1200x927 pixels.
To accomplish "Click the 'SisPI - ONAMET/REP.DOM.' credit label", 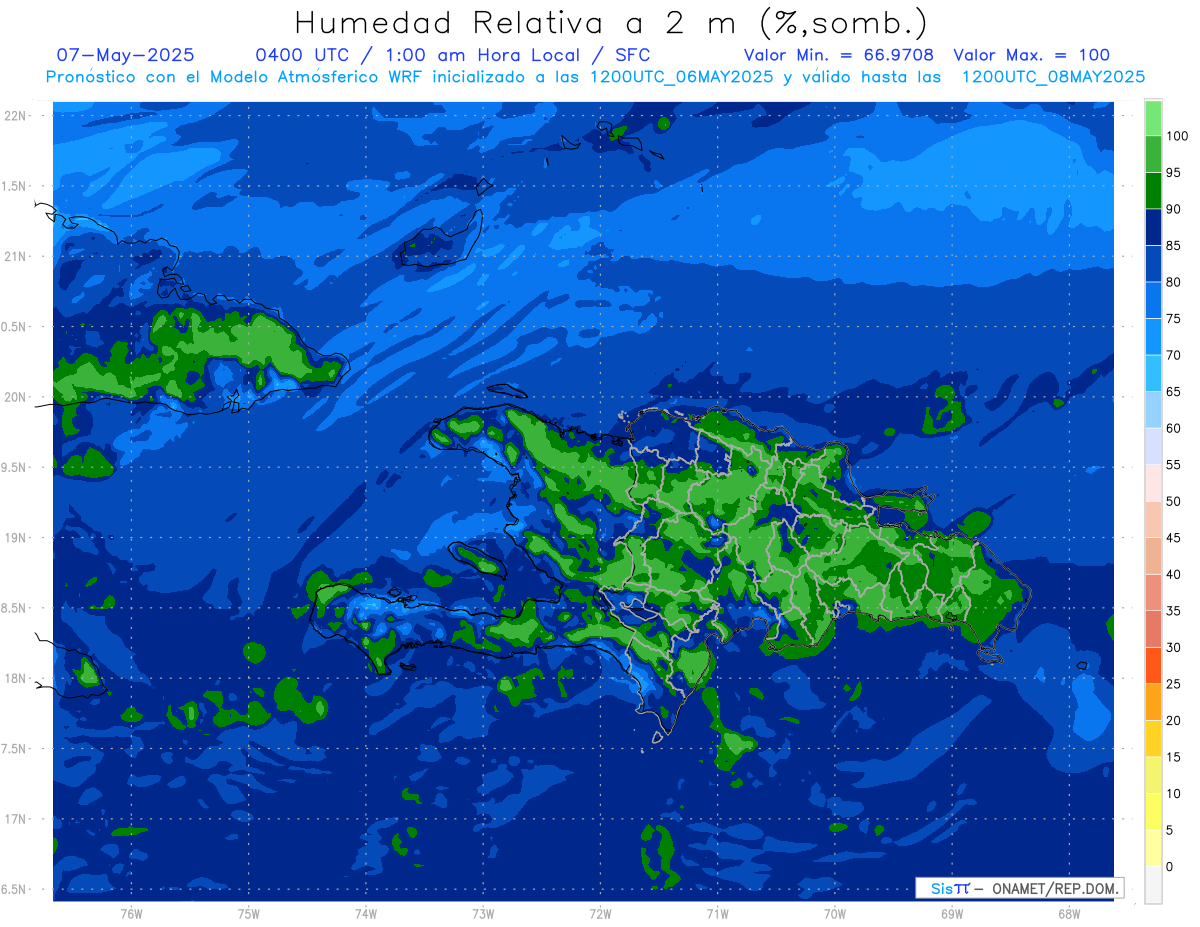I will click(1019, 888).
